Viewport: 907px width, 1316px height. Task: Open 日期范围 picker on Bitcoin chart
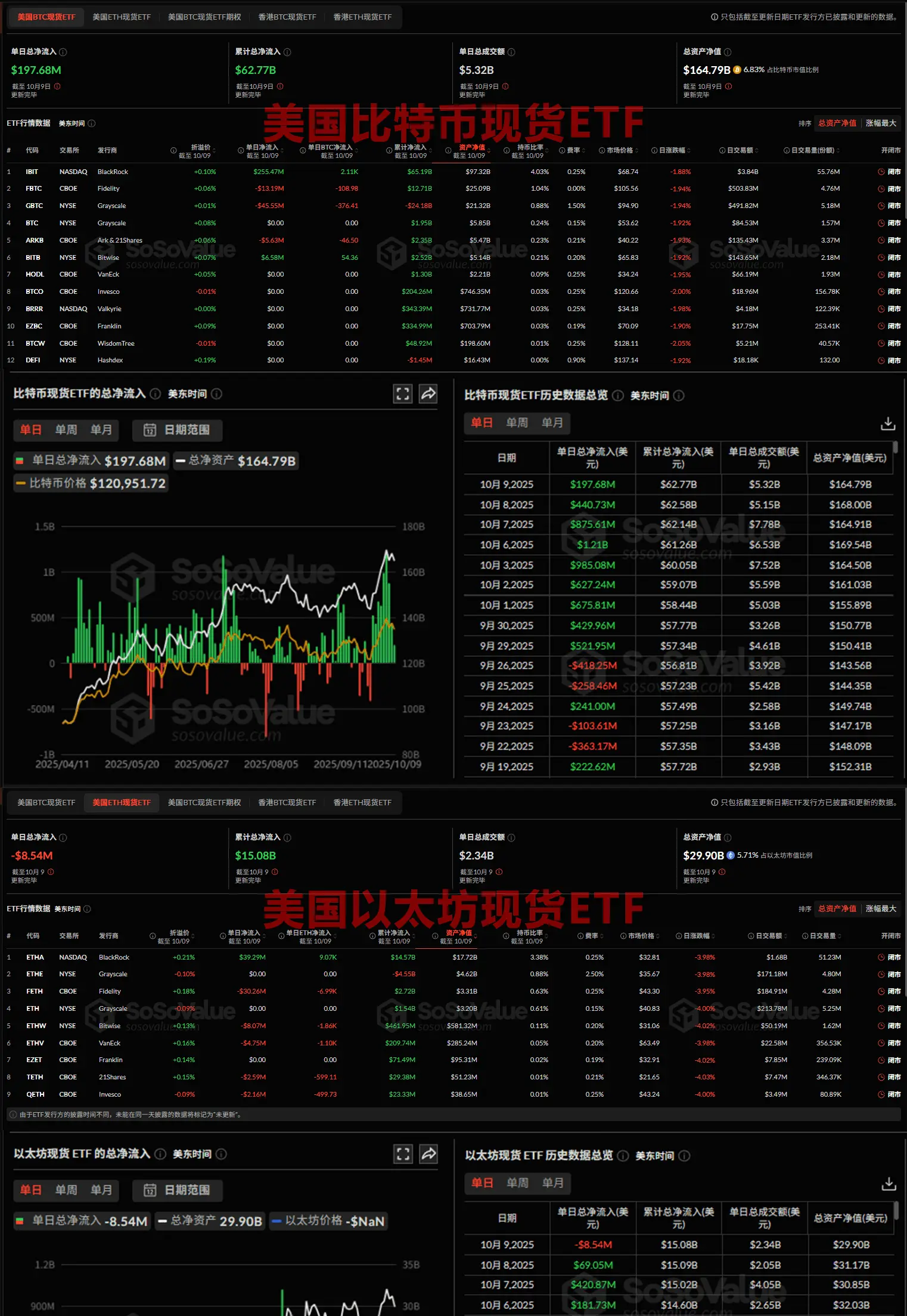(178, 430)
